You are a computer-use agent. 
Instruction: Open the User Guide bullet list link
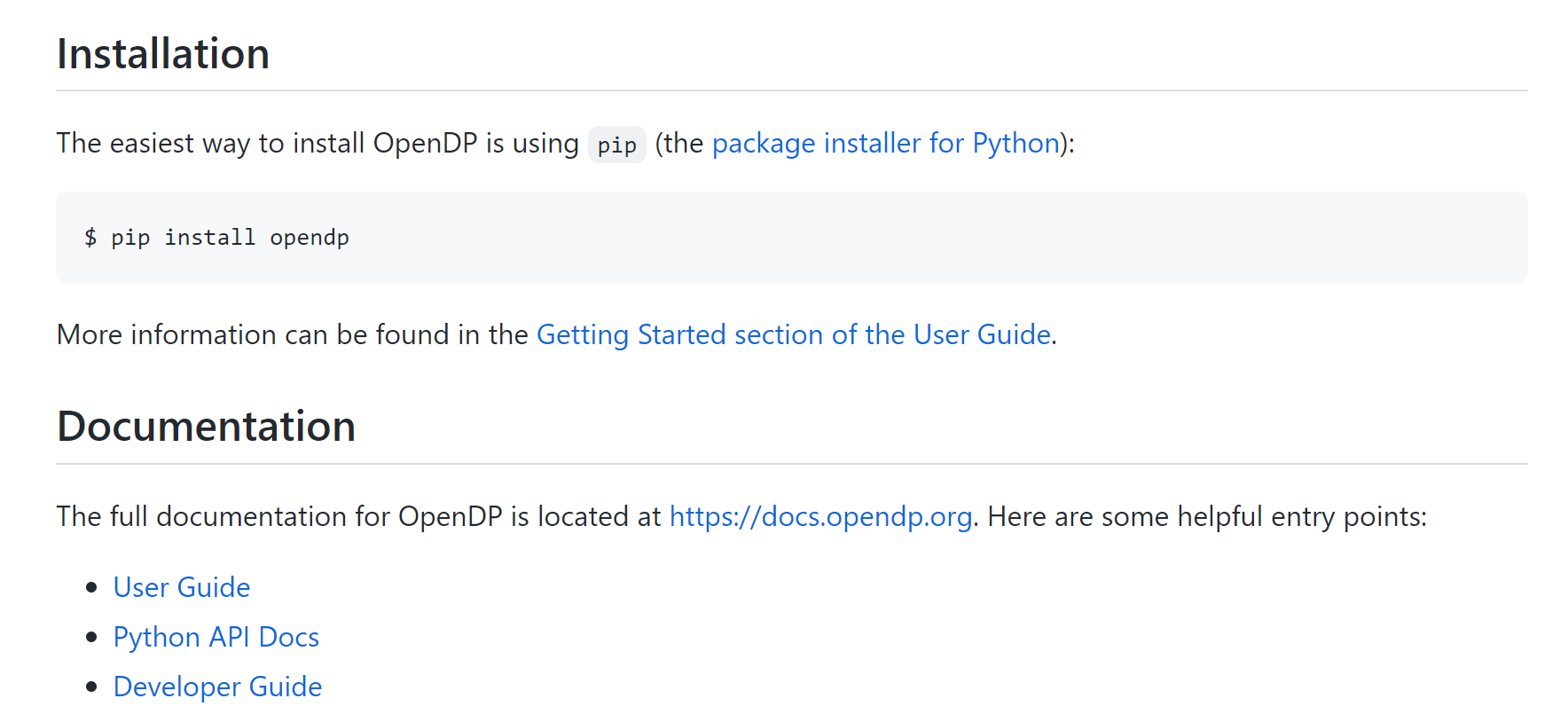[182, 588]
